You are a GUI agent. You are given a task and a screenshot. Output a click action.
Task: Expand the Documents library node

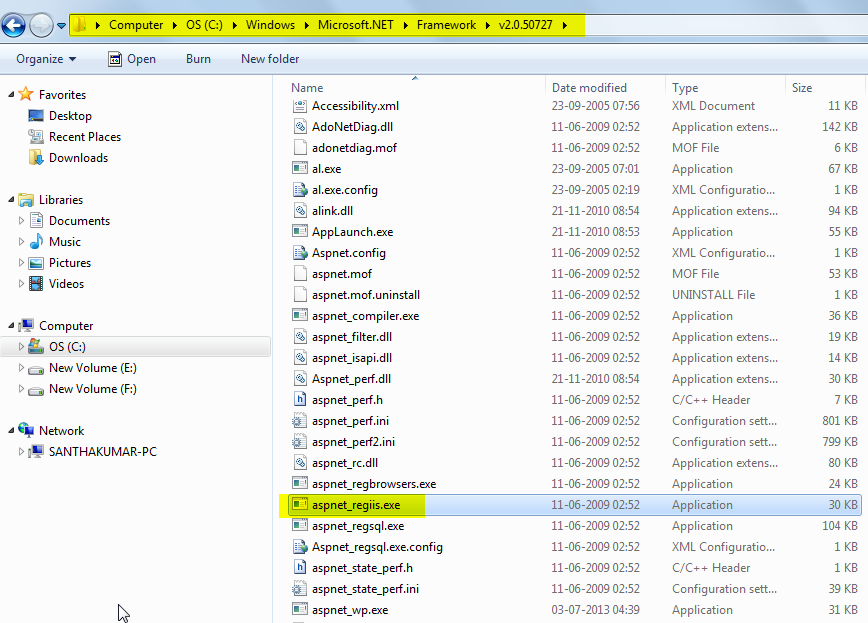[x=21, y=221]
